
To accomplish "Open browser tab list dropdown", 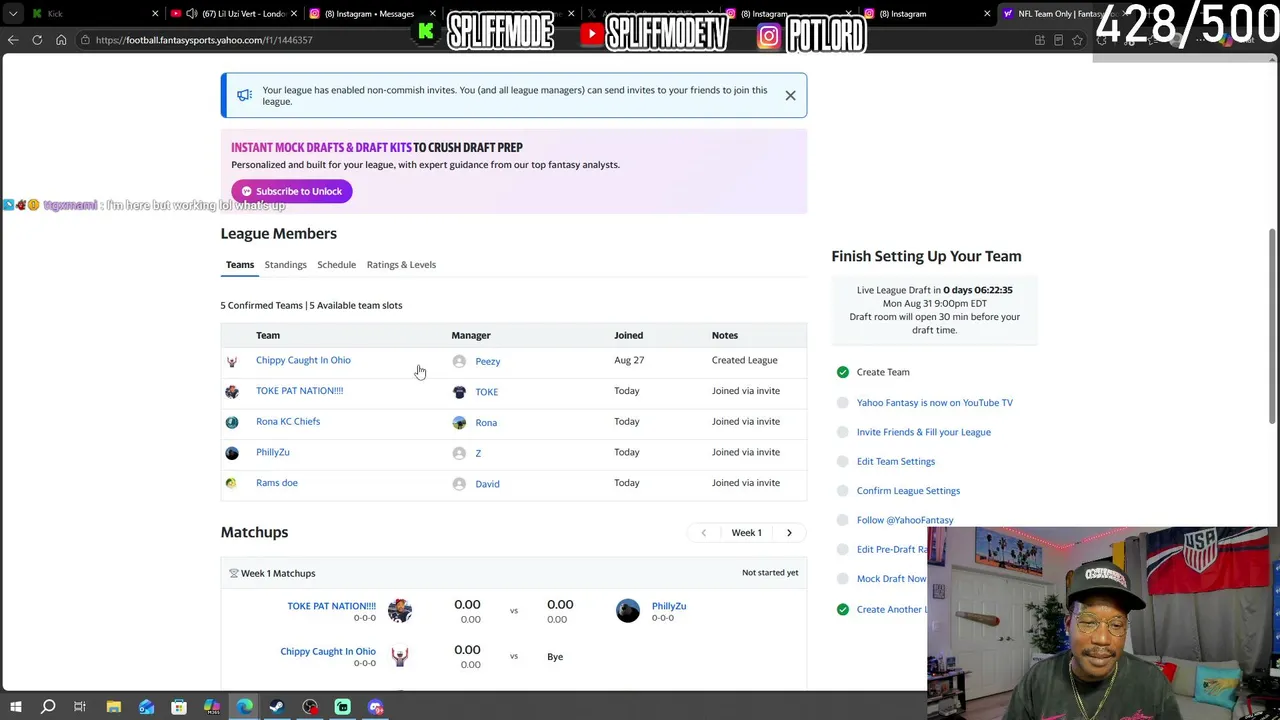I will 13,14.
